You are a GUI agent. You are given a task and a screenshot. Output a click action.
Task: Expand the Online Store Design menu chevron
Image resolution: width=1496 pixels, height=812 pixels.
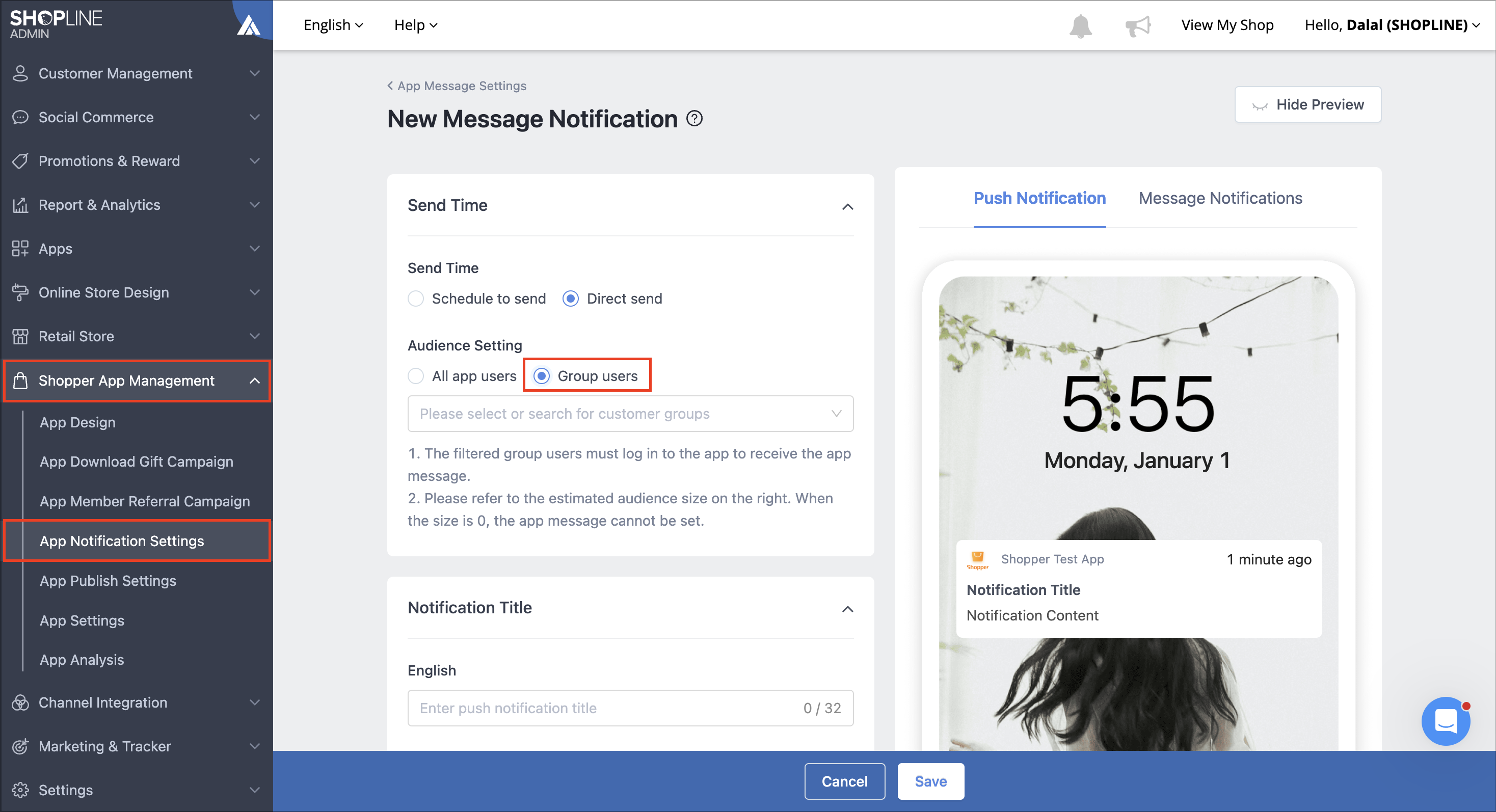pos(254,292)
